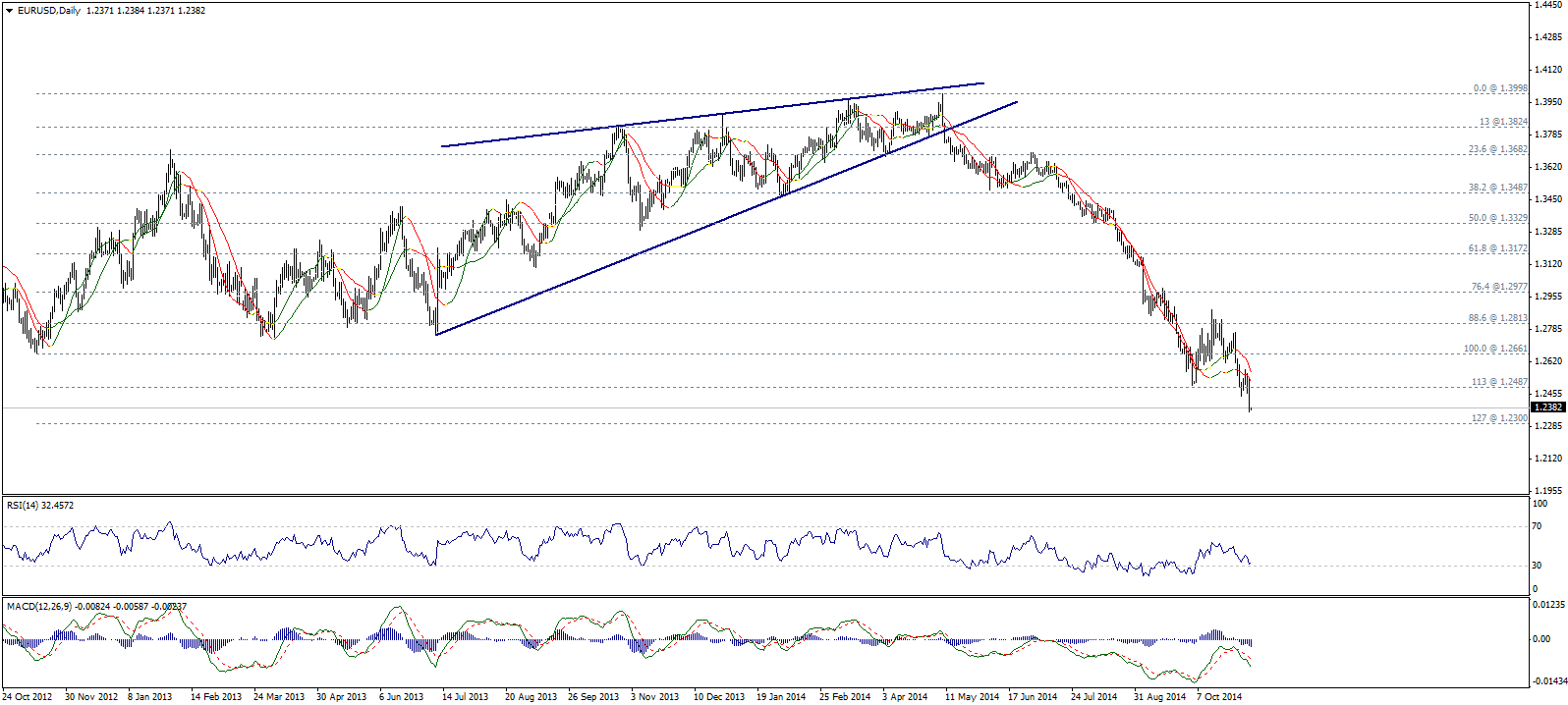
Task: Click the RSI(14) 32.4572 indicator label
Action: click(40, 505)
